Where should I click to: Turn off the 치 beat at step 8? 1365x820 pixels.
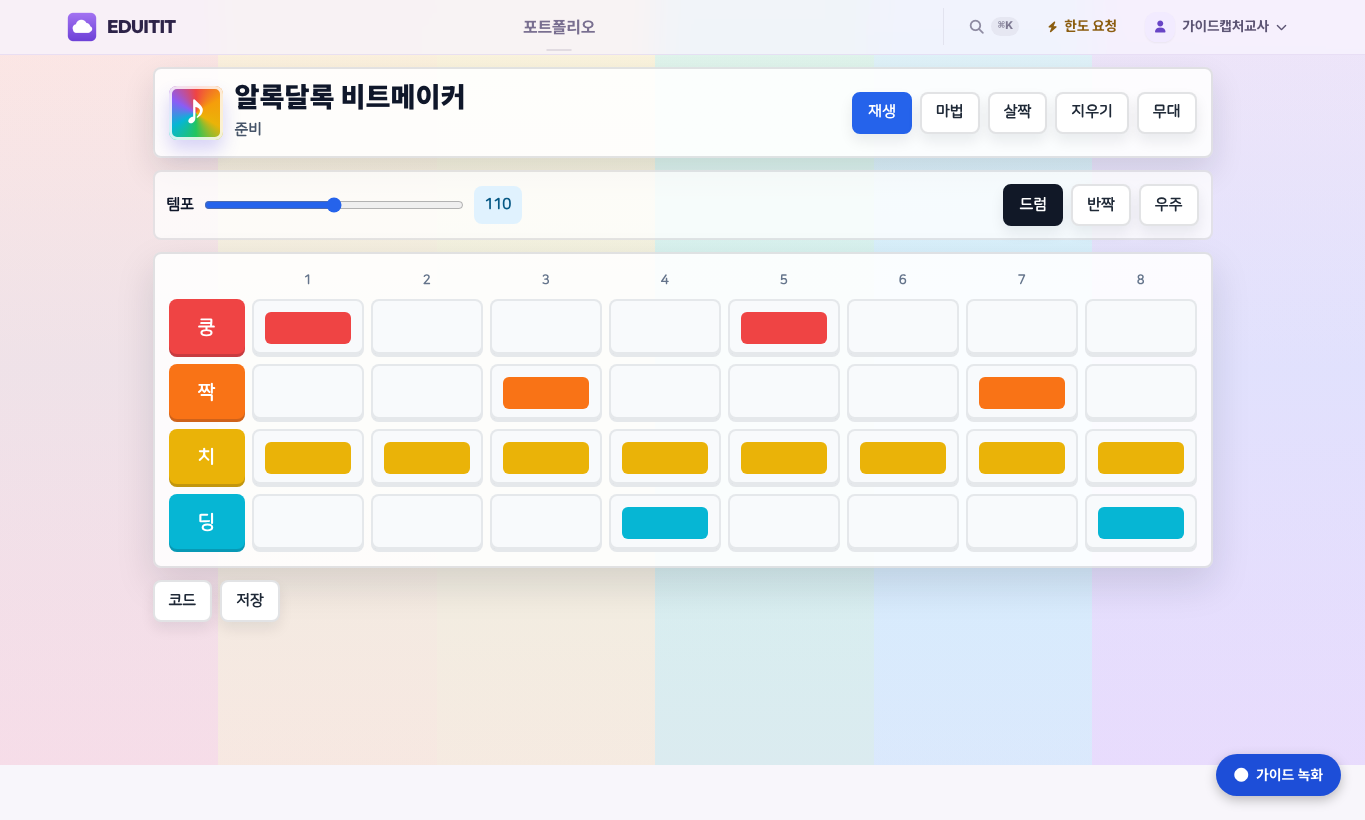pos(1141,457)
